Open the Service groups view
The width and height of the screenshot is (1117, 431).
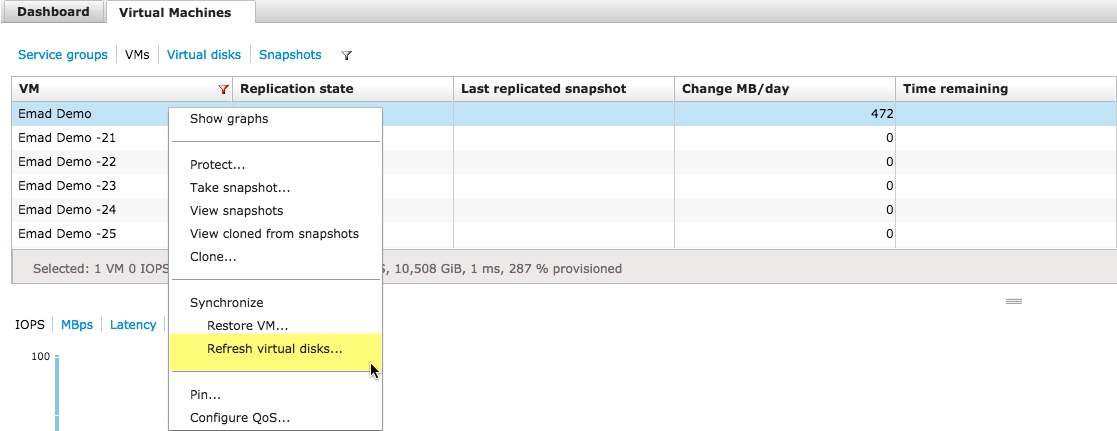pyautogui.click(x=63, y=55)
